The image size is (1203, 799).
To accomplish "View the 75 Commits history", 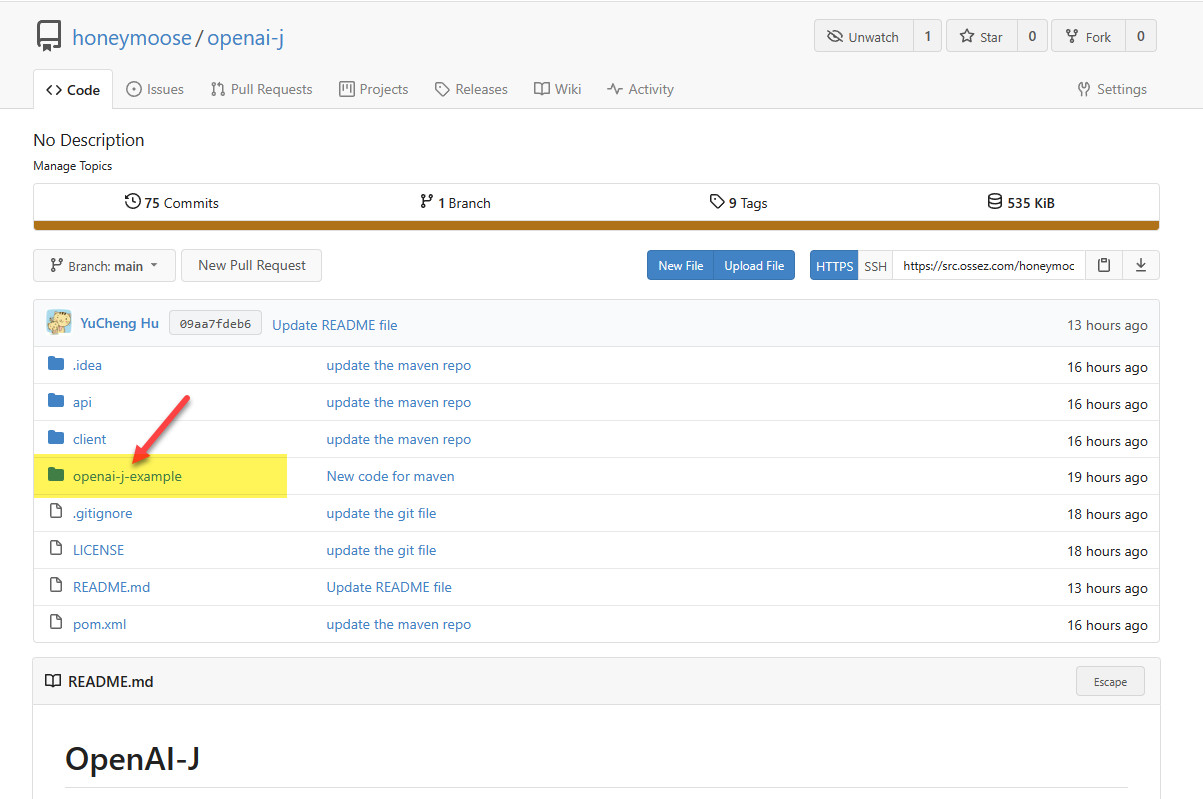I will click(171, 202).
